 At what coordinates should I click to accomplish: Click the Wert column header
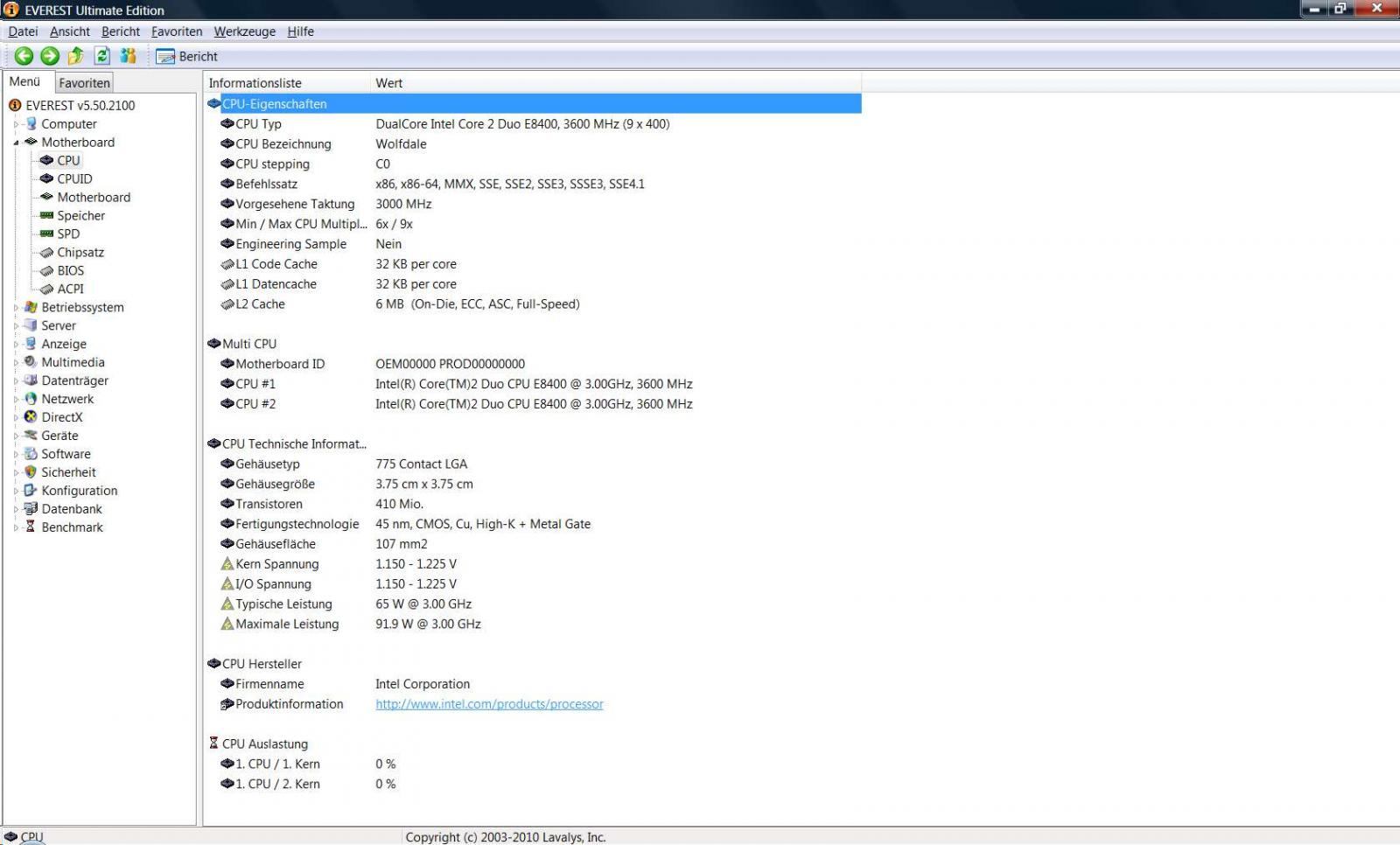pos(616,83)
